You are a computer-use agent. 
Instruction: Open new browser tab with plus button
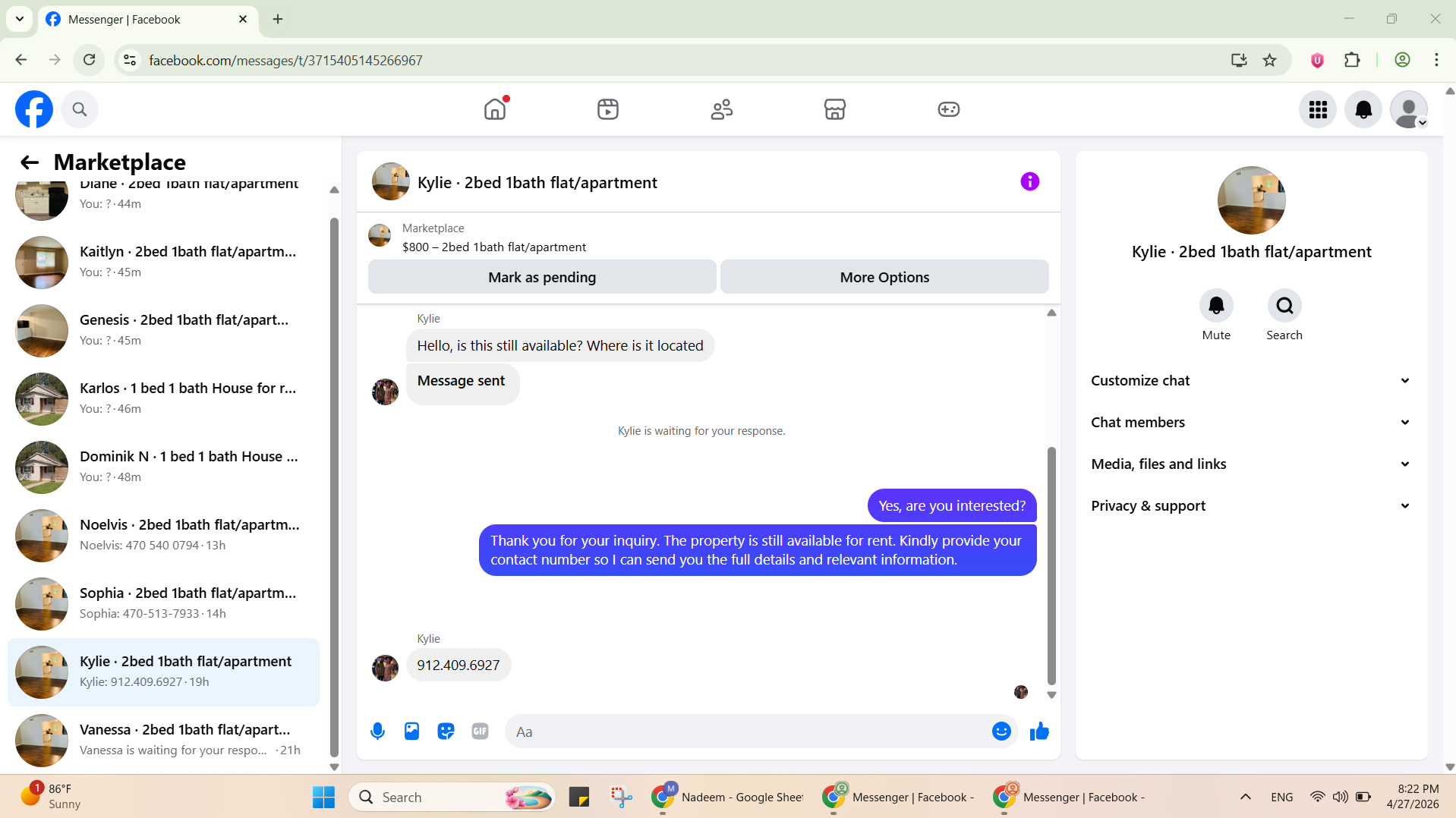278,19
